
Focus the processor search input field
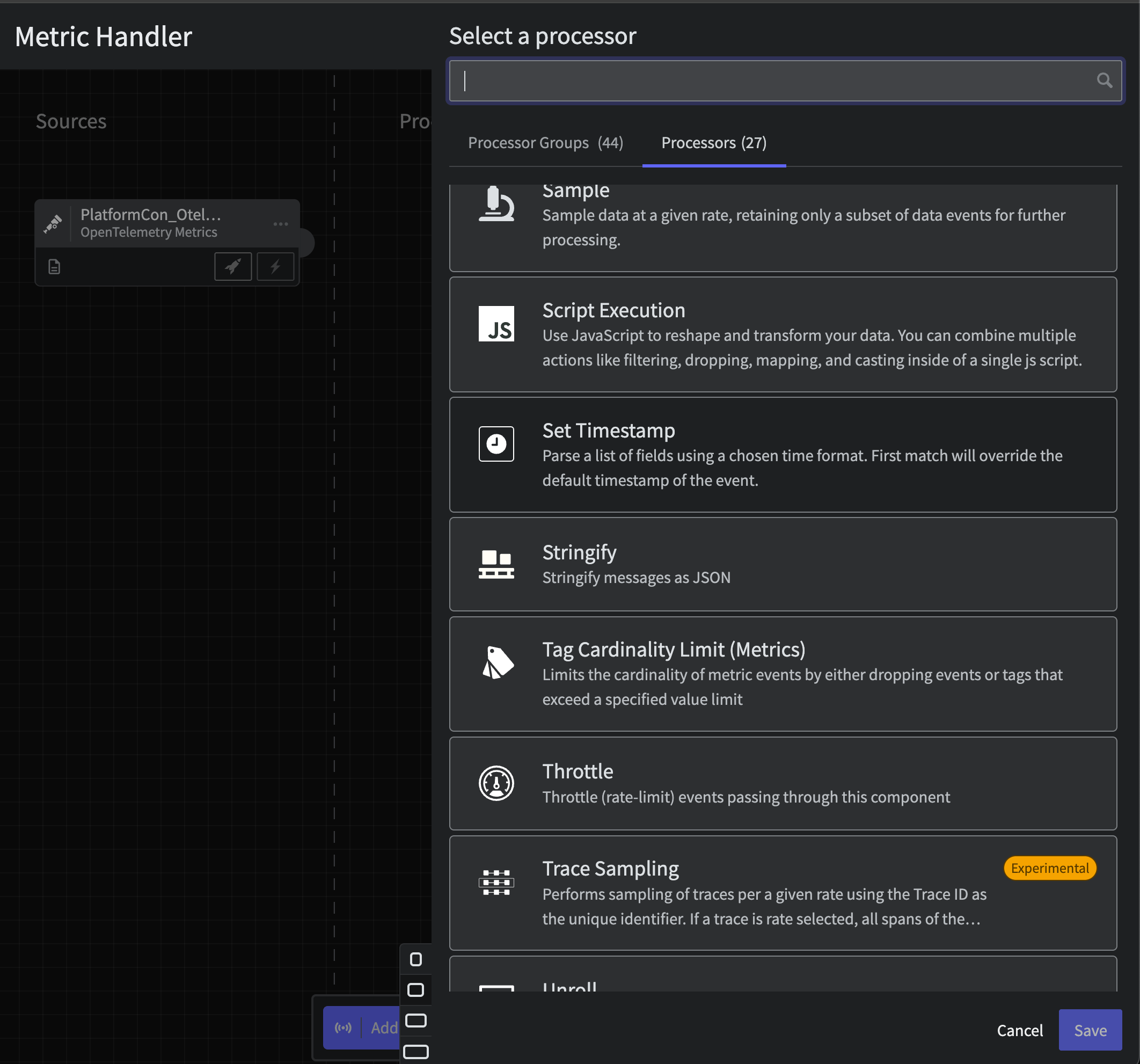(785, 81)
